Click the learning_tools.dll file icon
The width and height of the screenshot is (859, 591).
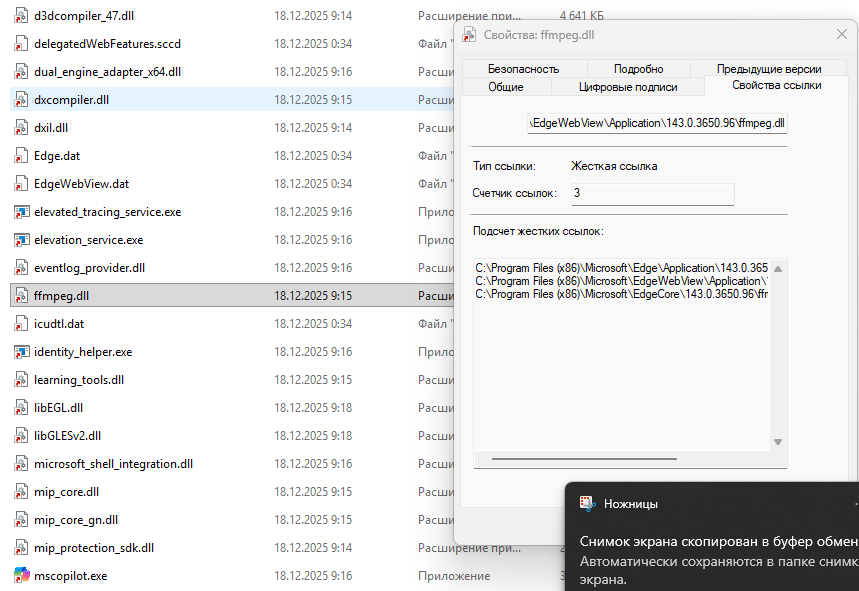tap(21, 380)
